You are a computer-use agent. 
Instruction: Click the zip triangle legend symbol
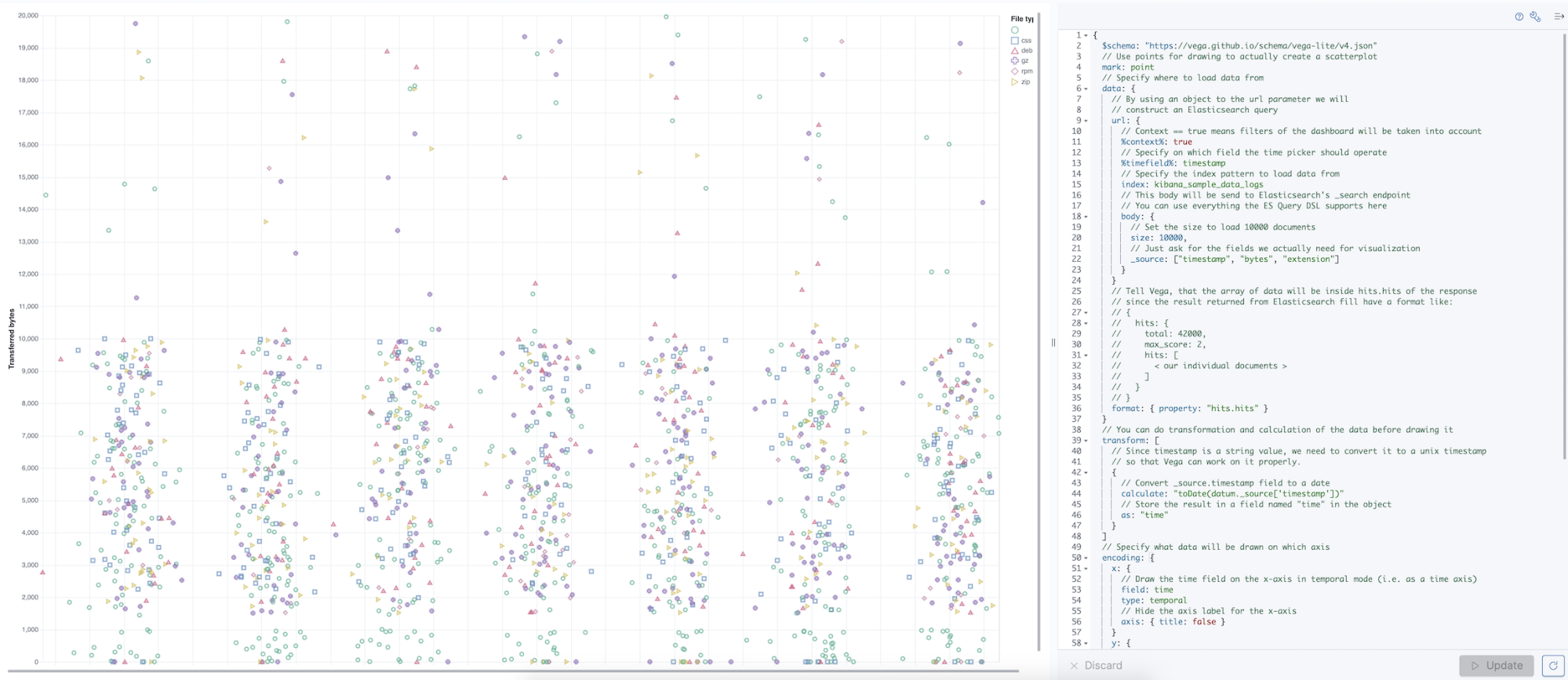1015,82
